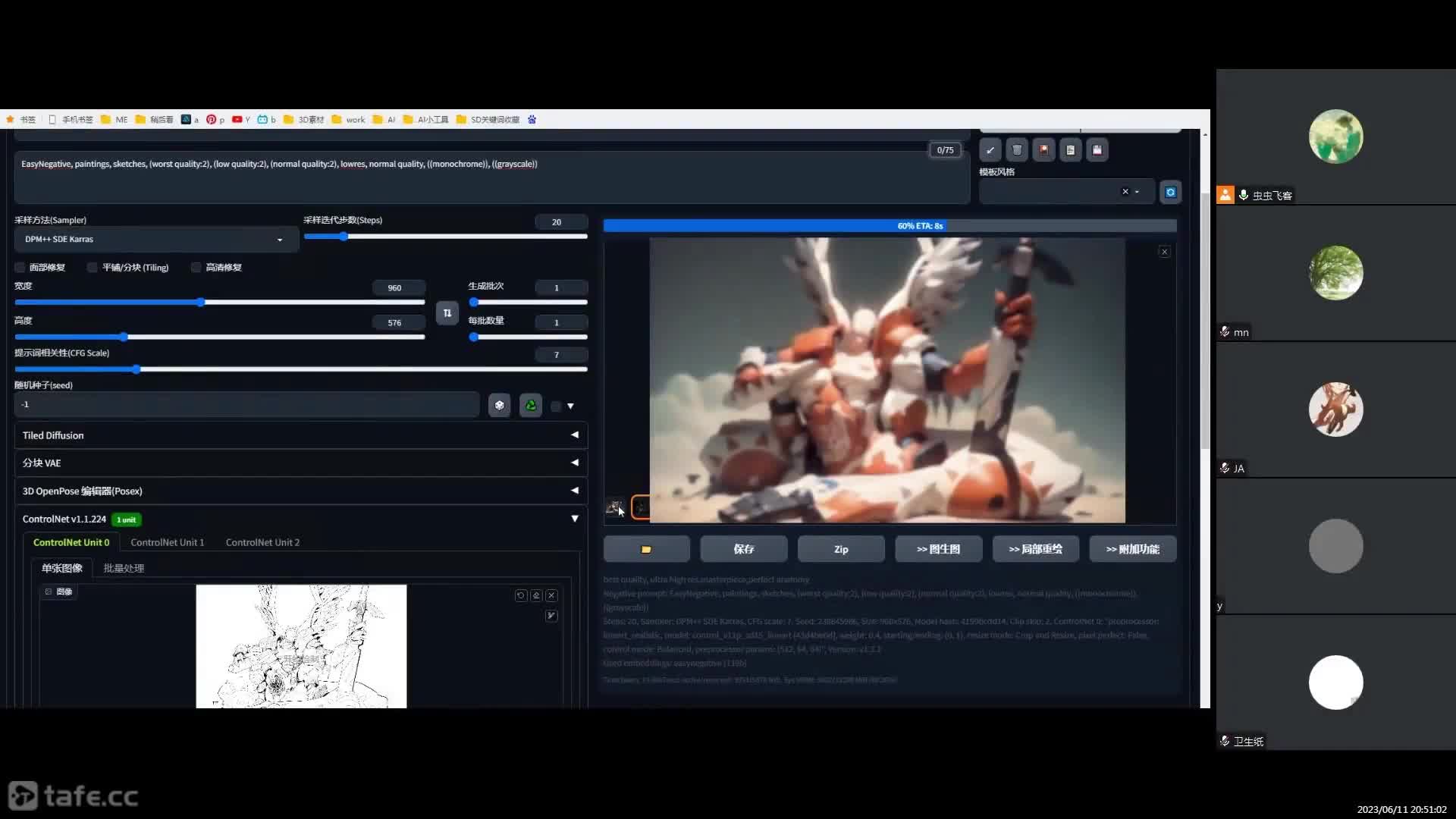Open the SD关键词收藏 bookmark folder
The width and height of the screenshot is (1456, 819).
click(x=488, y=120)
